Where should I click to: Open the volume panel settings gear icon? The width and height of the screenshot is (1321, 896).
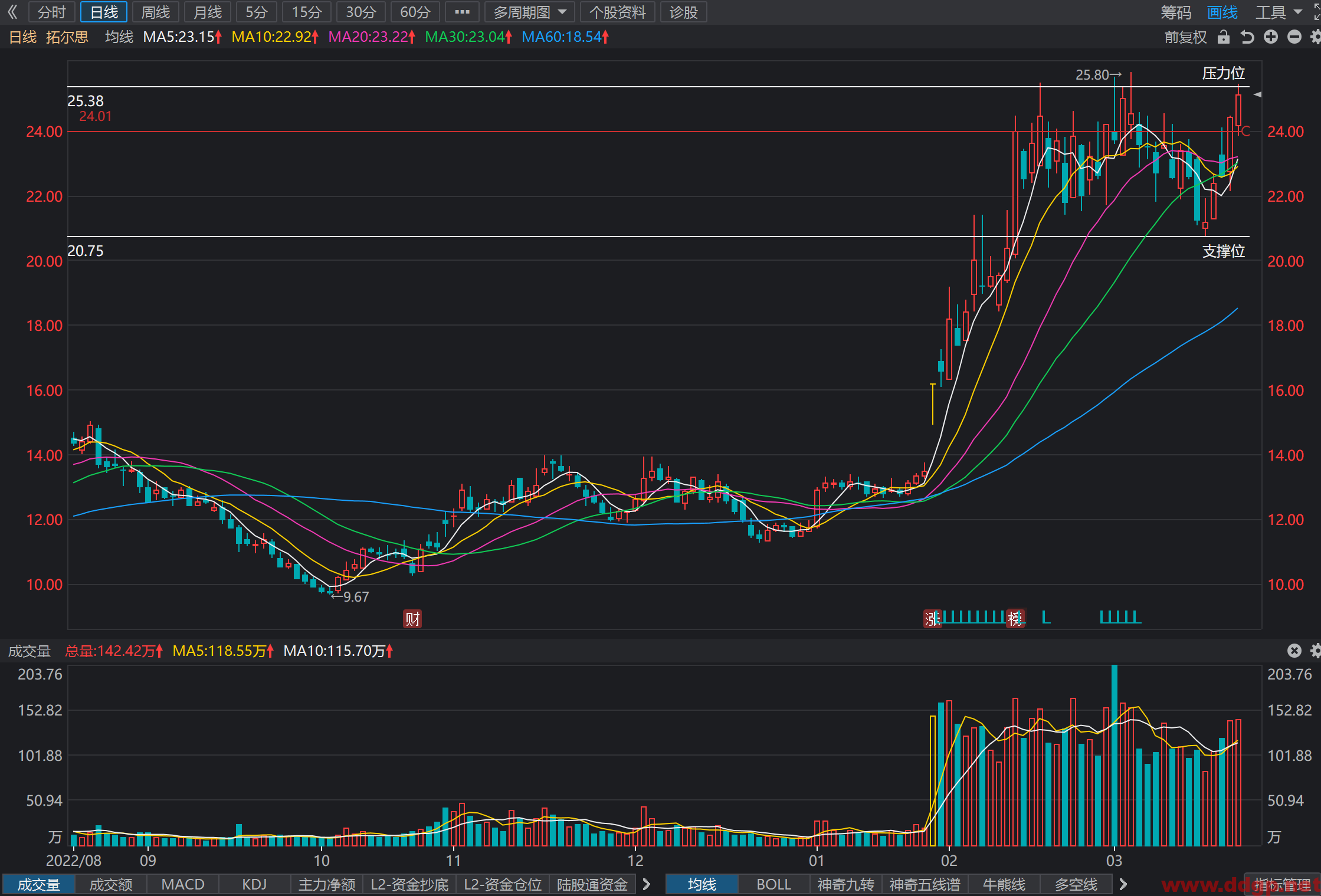1316,651
